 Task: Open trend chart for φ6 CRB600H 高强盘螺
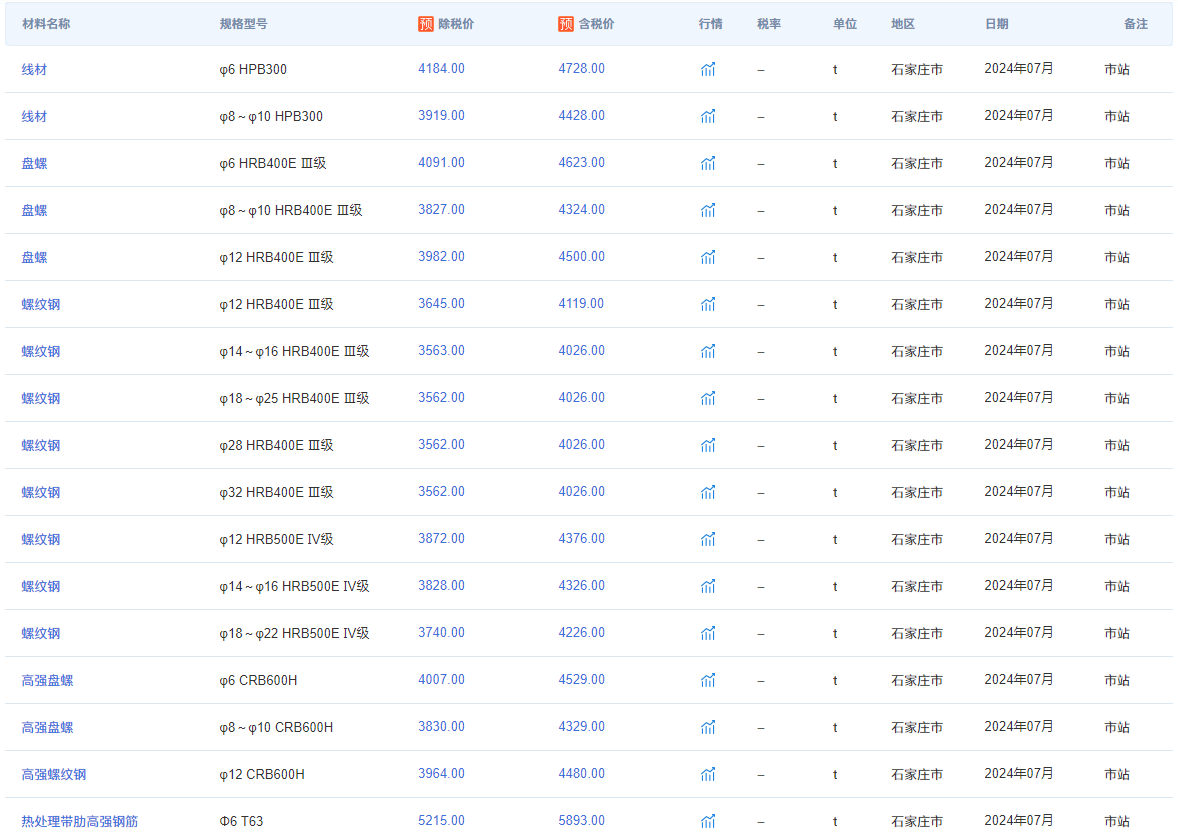point(708,680)
